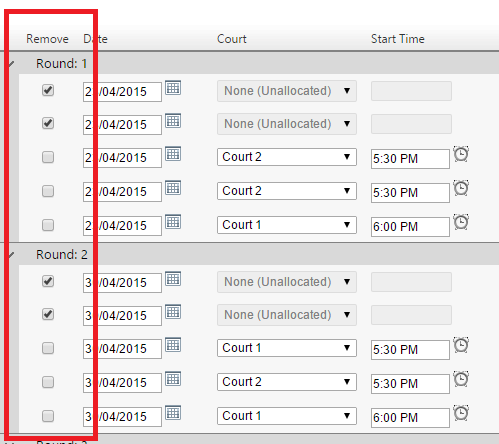Open clock picker for first Round 1 5:30 PM
This screenshot has height=444, width=499.
coord(461,154)
